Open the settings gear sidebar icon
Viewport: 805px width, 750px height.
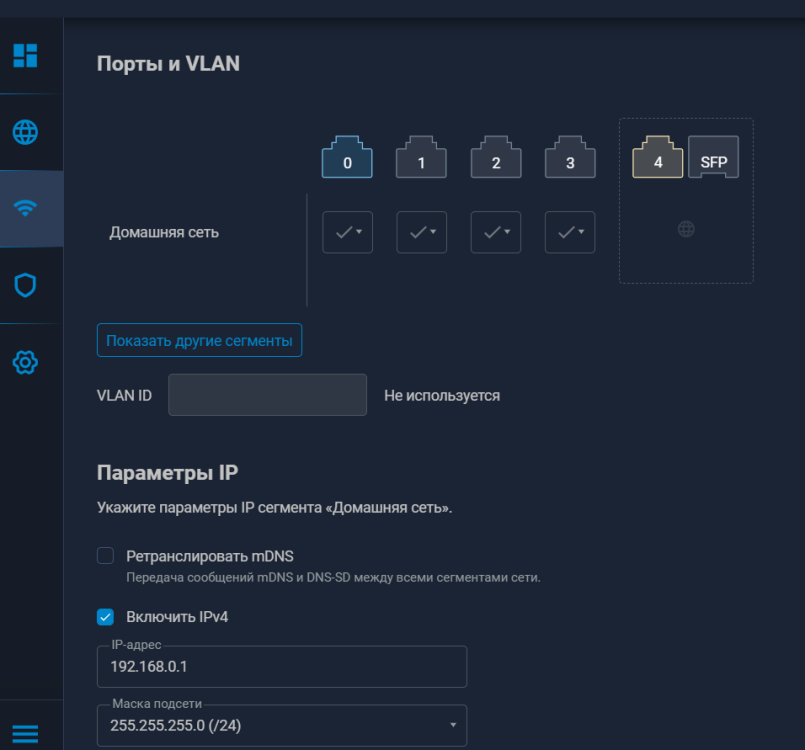pos(25,362)
